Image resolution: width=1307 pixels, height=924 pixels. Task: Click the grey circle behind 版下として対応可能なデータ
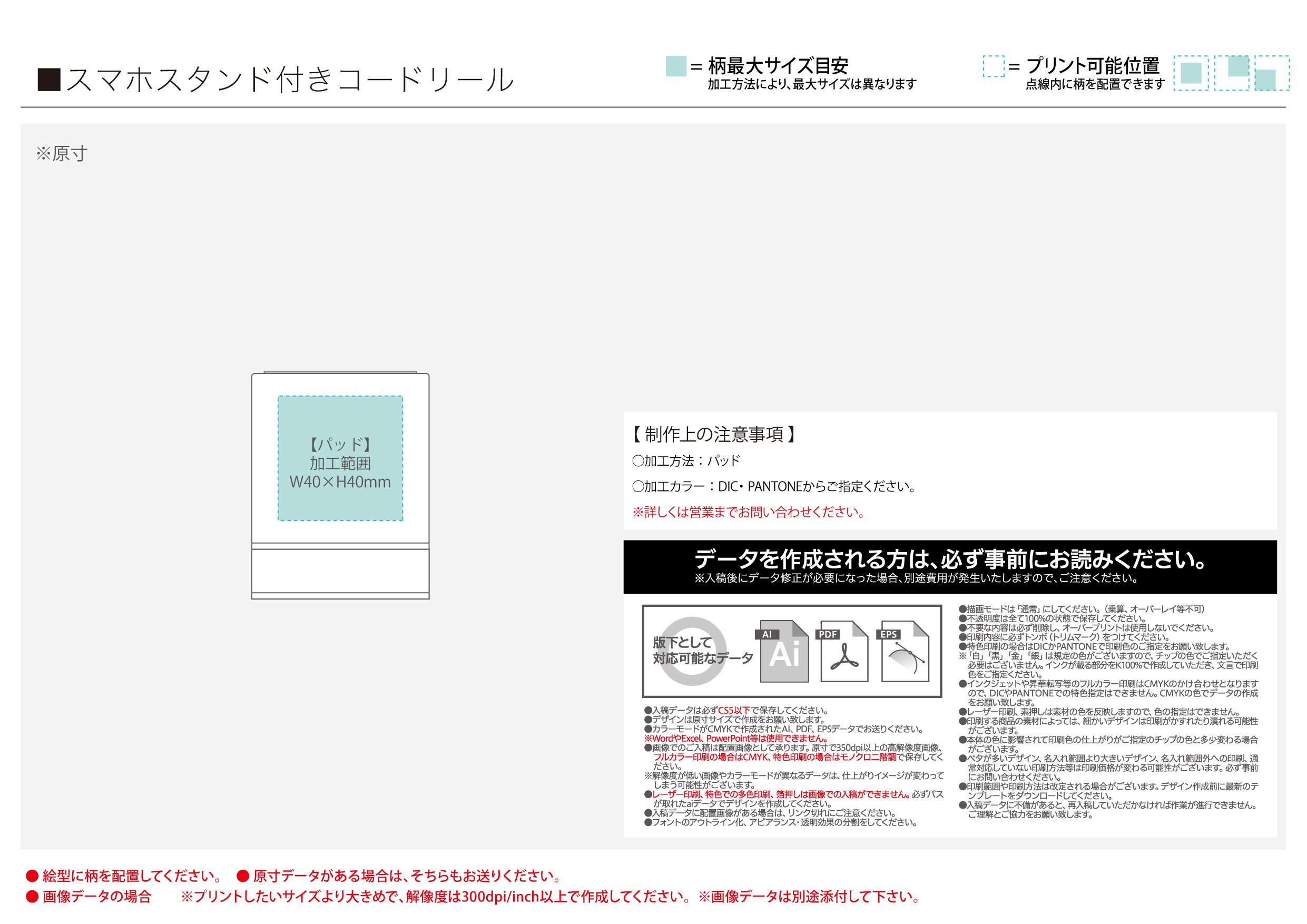point(692,651)
